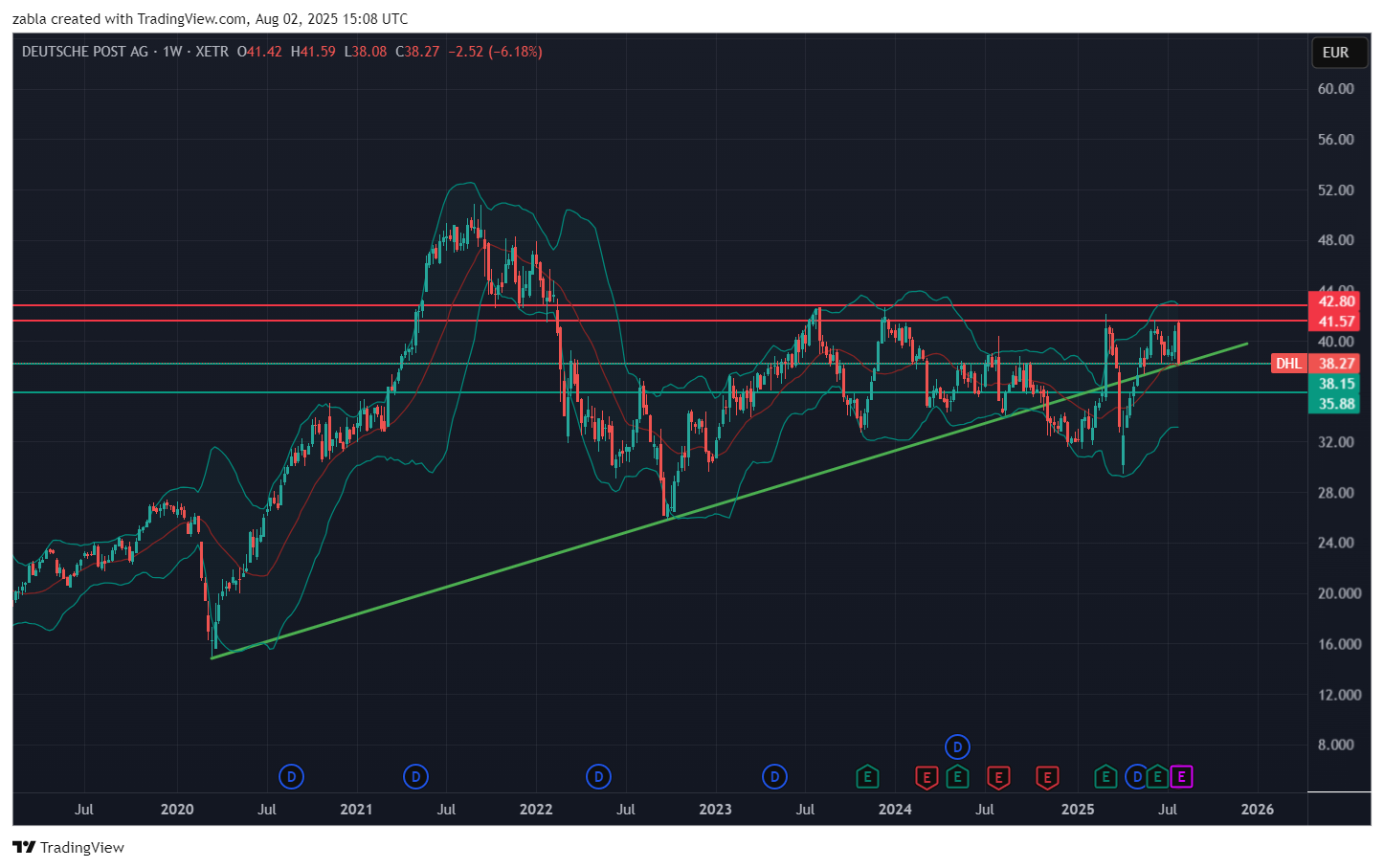Click the 16.000 price axis label
Viewport: 1384px width, 868px height.
(x=1339, y=644)
